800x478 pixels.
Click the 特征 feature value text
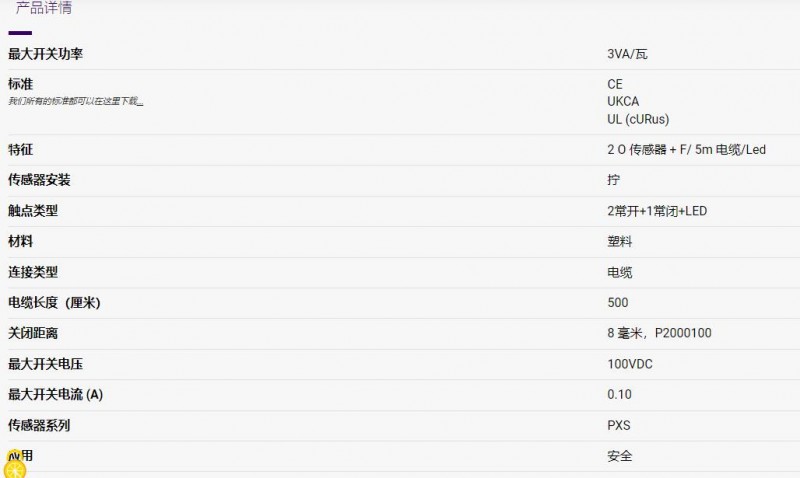click(686, 150)
